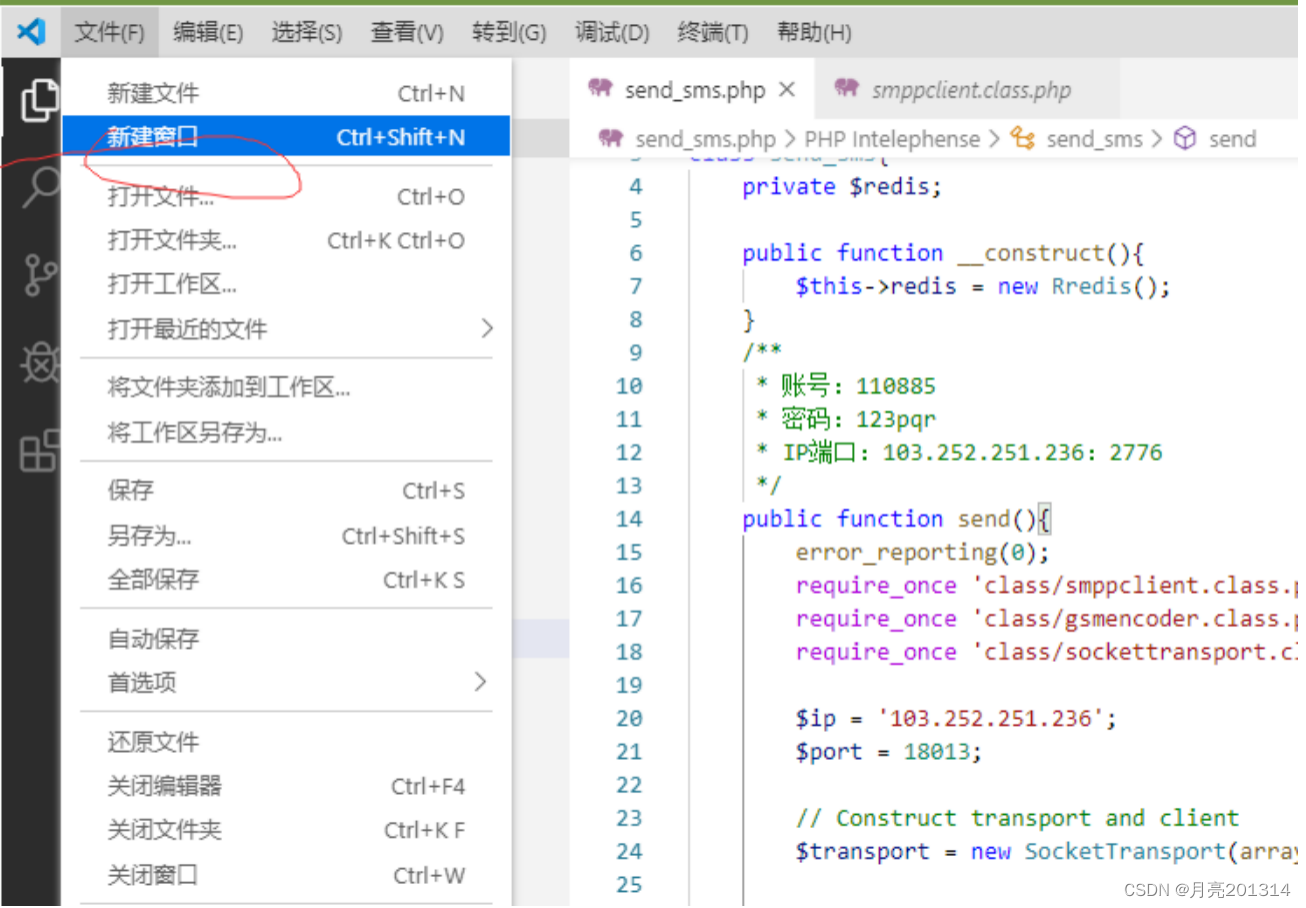Click PHP Intelephense breadcrumb segment
Viewport: 1306px width, 908px height.
pos(892,139)
